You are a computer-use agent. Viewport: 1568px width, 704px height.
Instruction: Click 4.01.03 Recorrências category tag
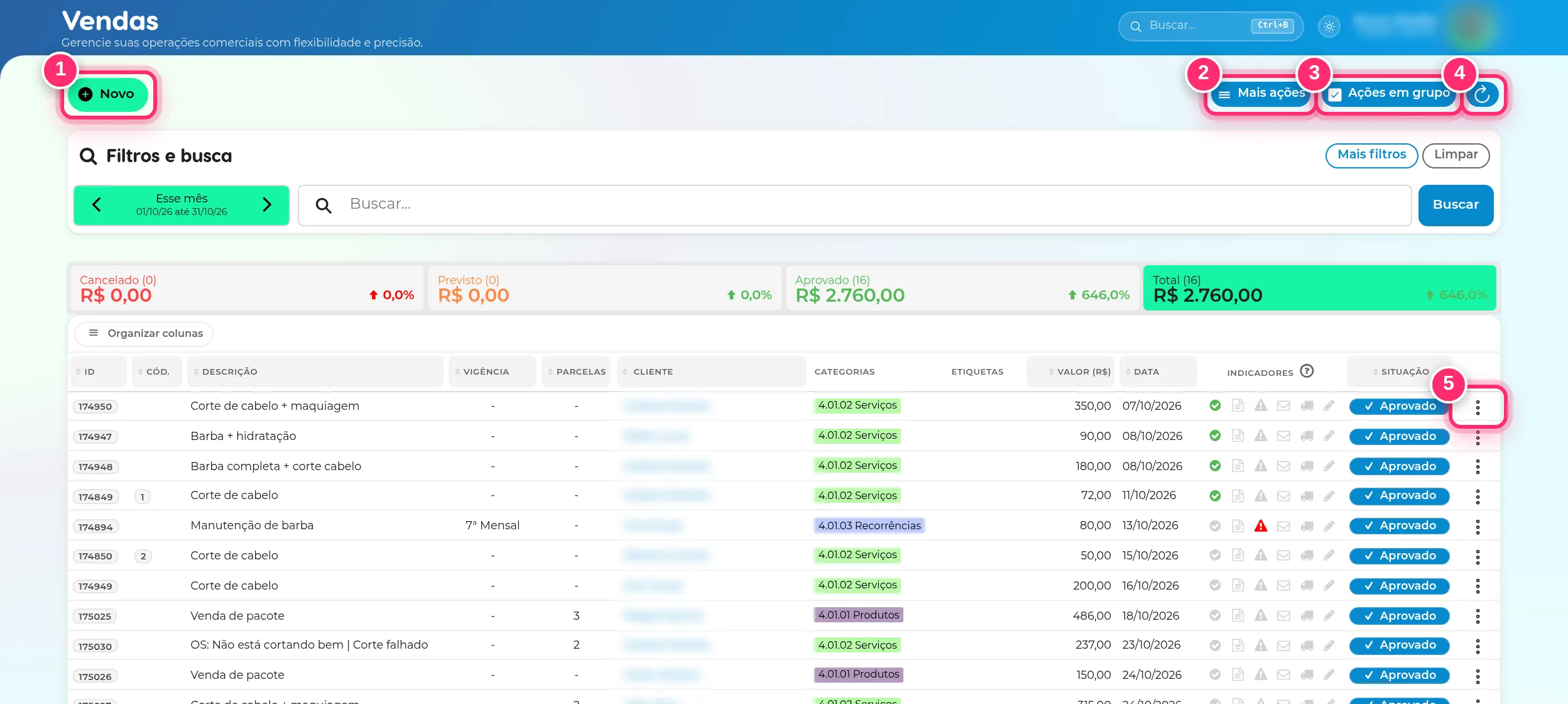coord(869,525)
